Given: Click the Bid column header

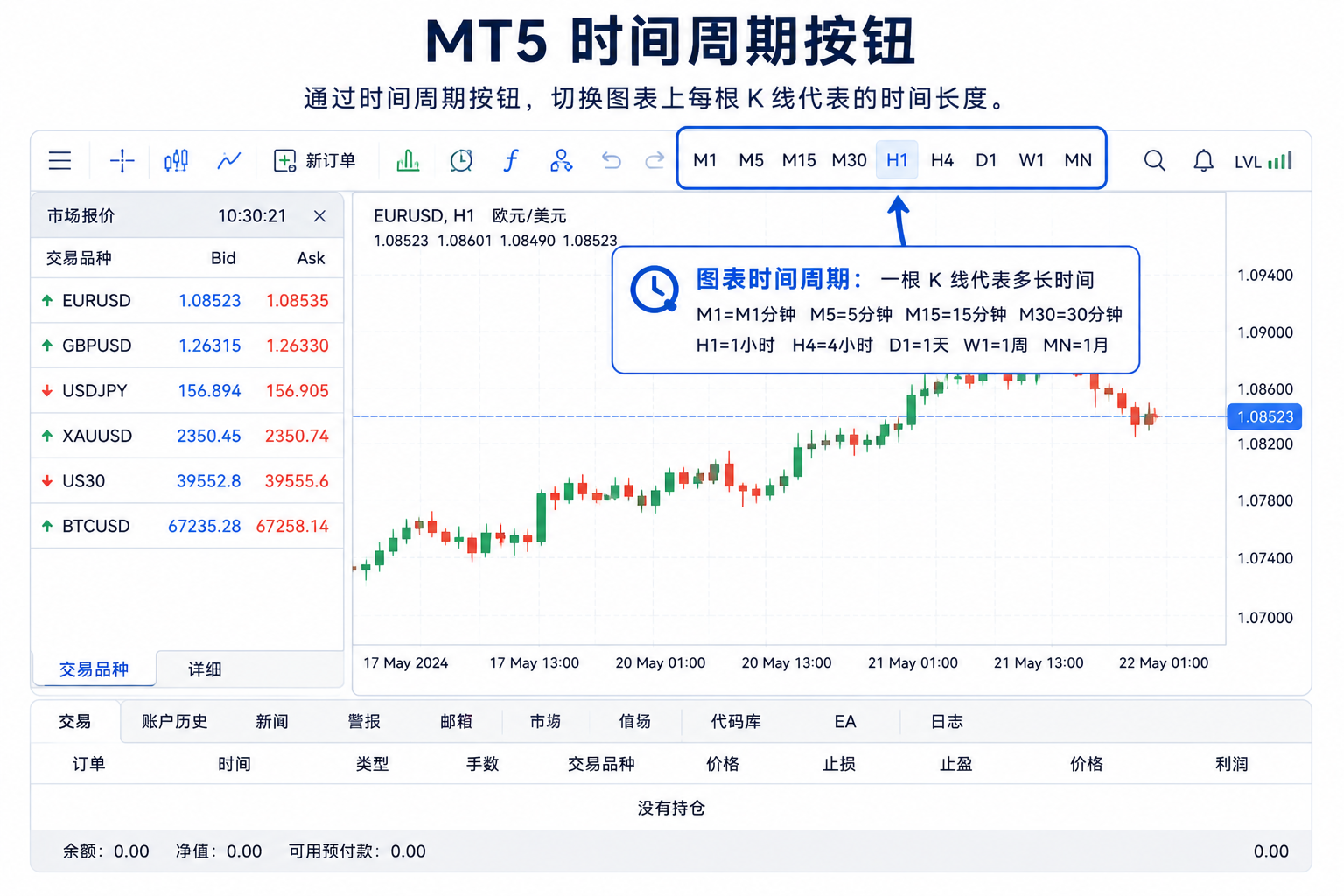Looking at the screenshot, I should coord(223,258).
